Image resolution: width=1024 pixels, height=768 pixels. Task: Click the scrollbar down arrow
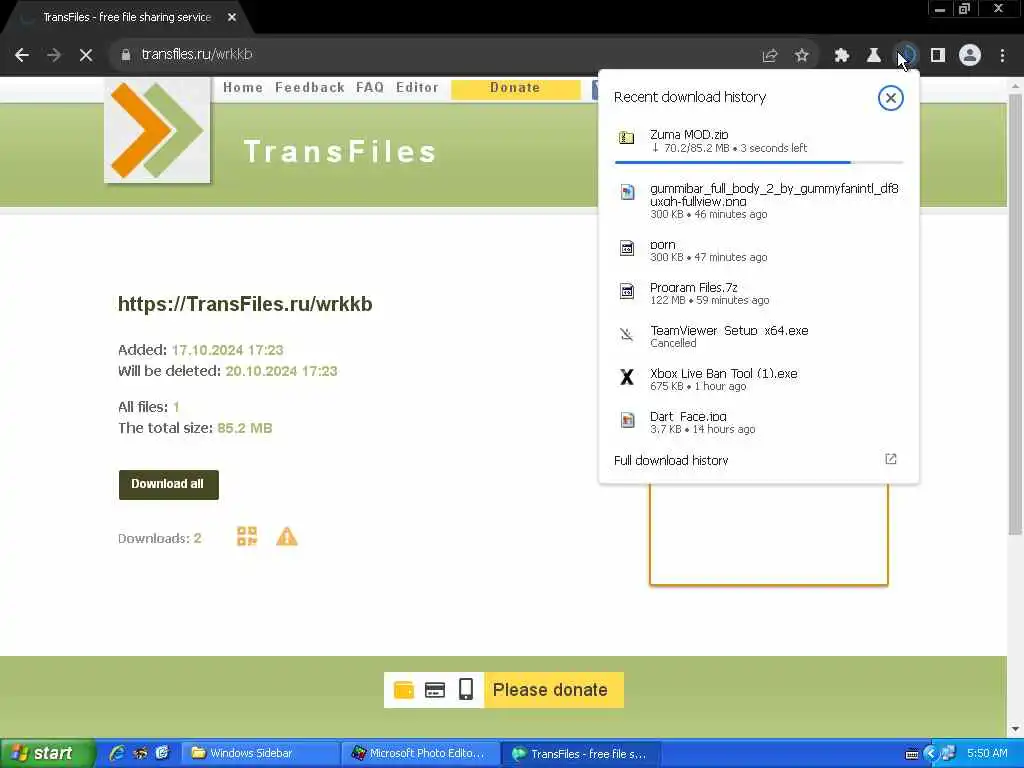[x=1016, y=729]
